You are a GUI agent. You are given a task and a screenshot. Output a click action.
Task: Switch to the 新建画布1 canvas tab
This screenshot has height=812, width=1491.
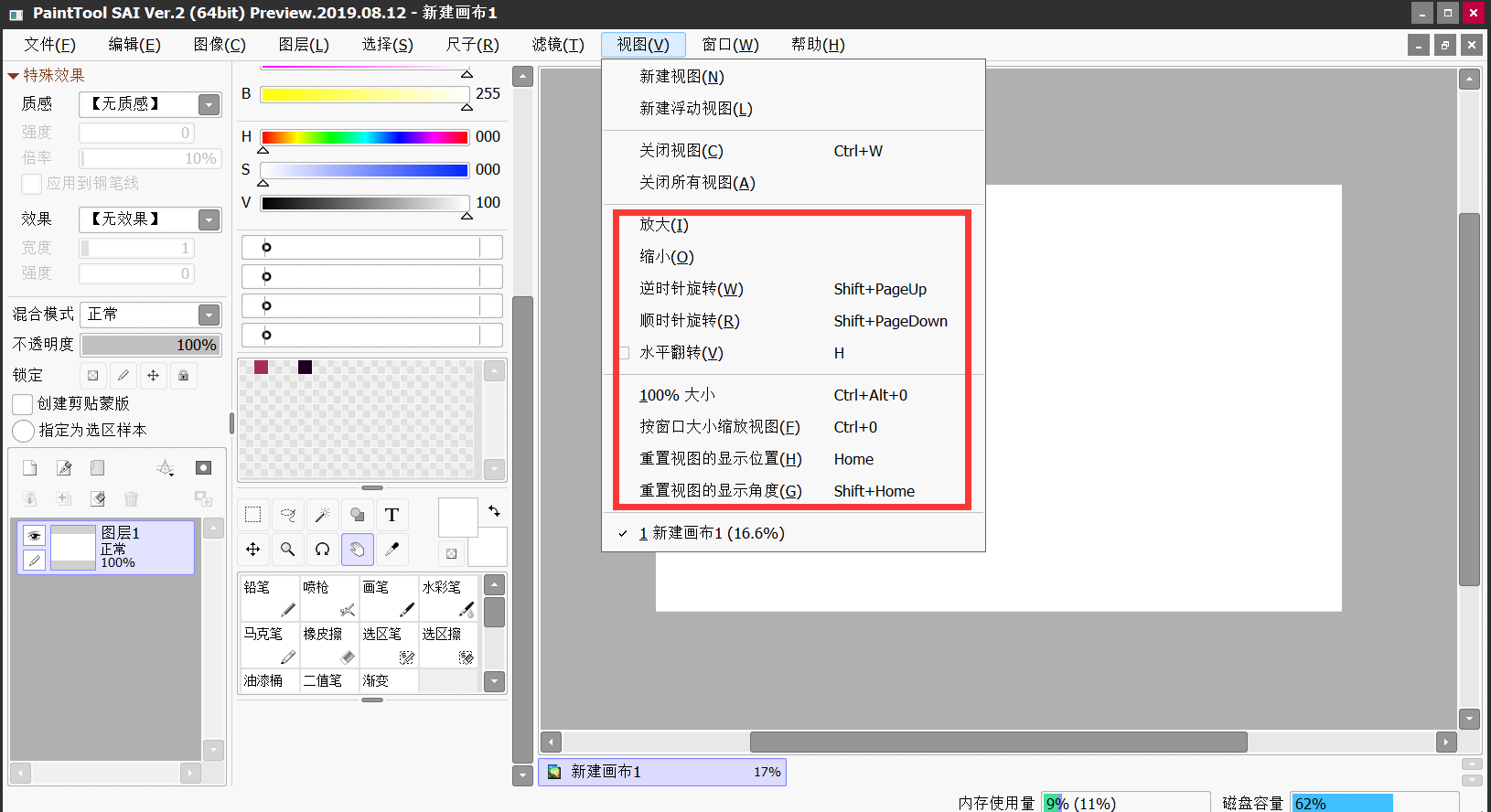point(662,772)
